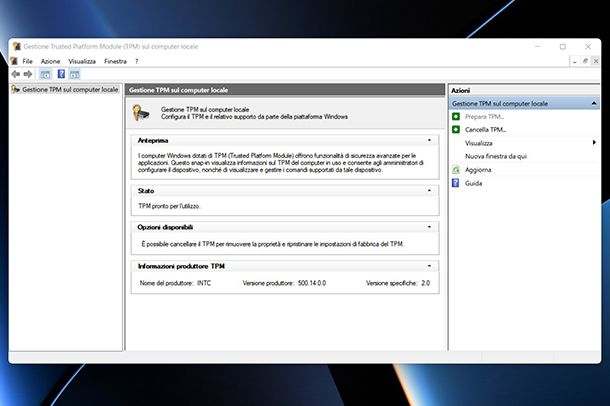The height and width of the screenshot is (406, 610).
Task: Click the Aggiorna refresh icon
Action: (456, 170)
